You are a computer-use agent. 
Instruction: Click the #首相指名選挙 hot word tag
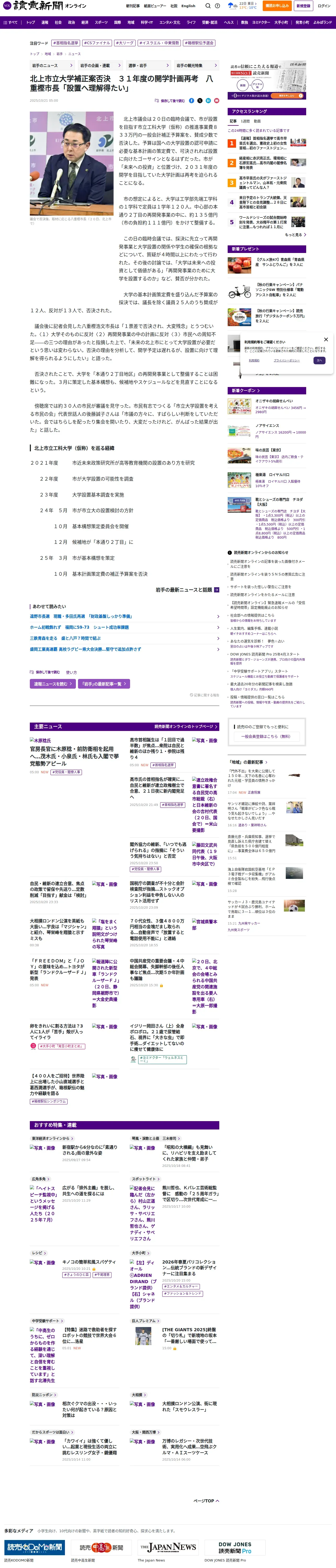[66, 43]
